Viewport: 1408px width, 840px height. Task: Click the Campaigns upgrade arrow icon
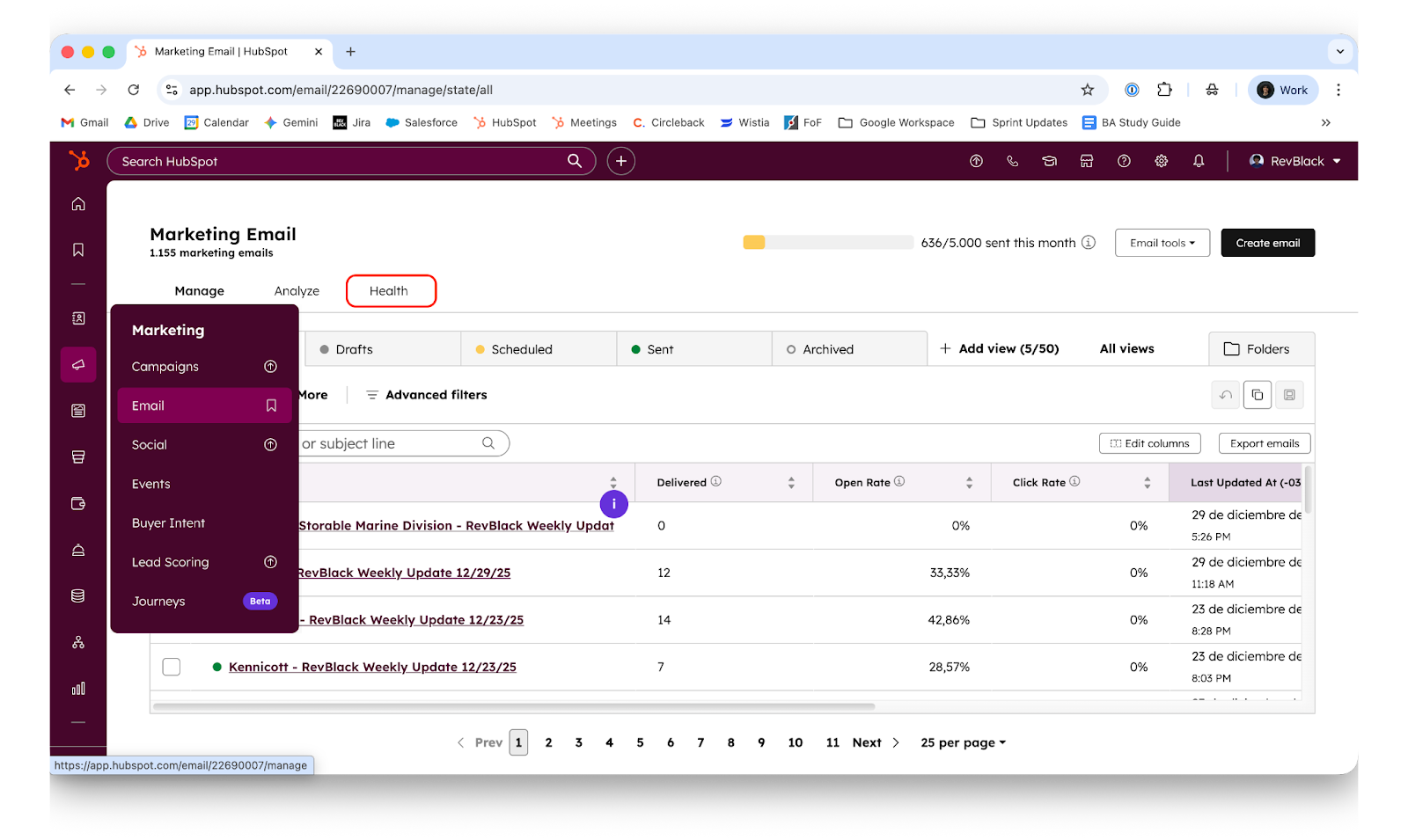[271, 367]
